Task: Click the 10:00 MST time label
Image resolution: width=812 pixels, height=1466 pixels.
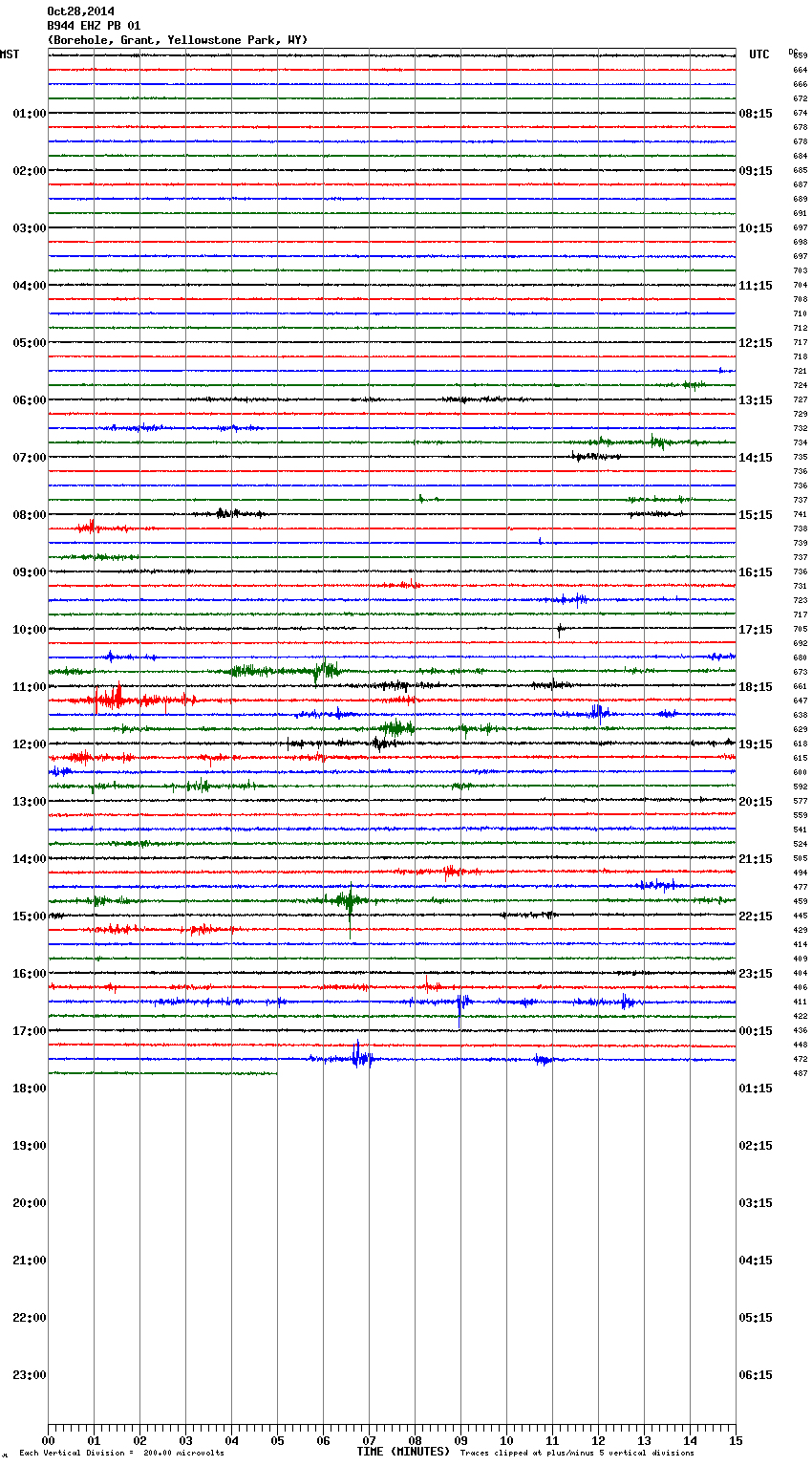Action: pos(30,630)
